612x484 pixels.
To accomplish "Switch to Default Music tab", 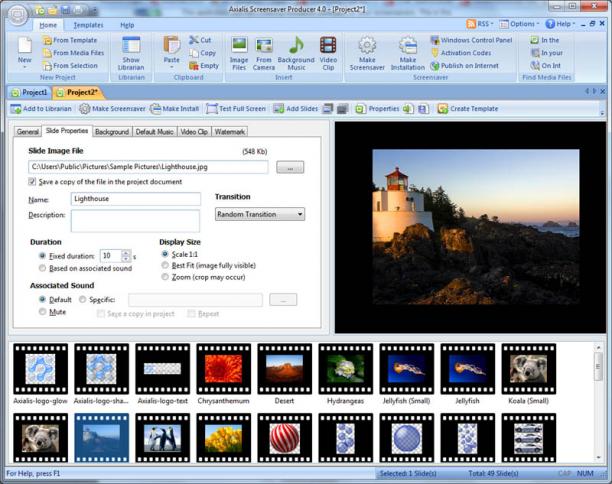I will [155, 132].
